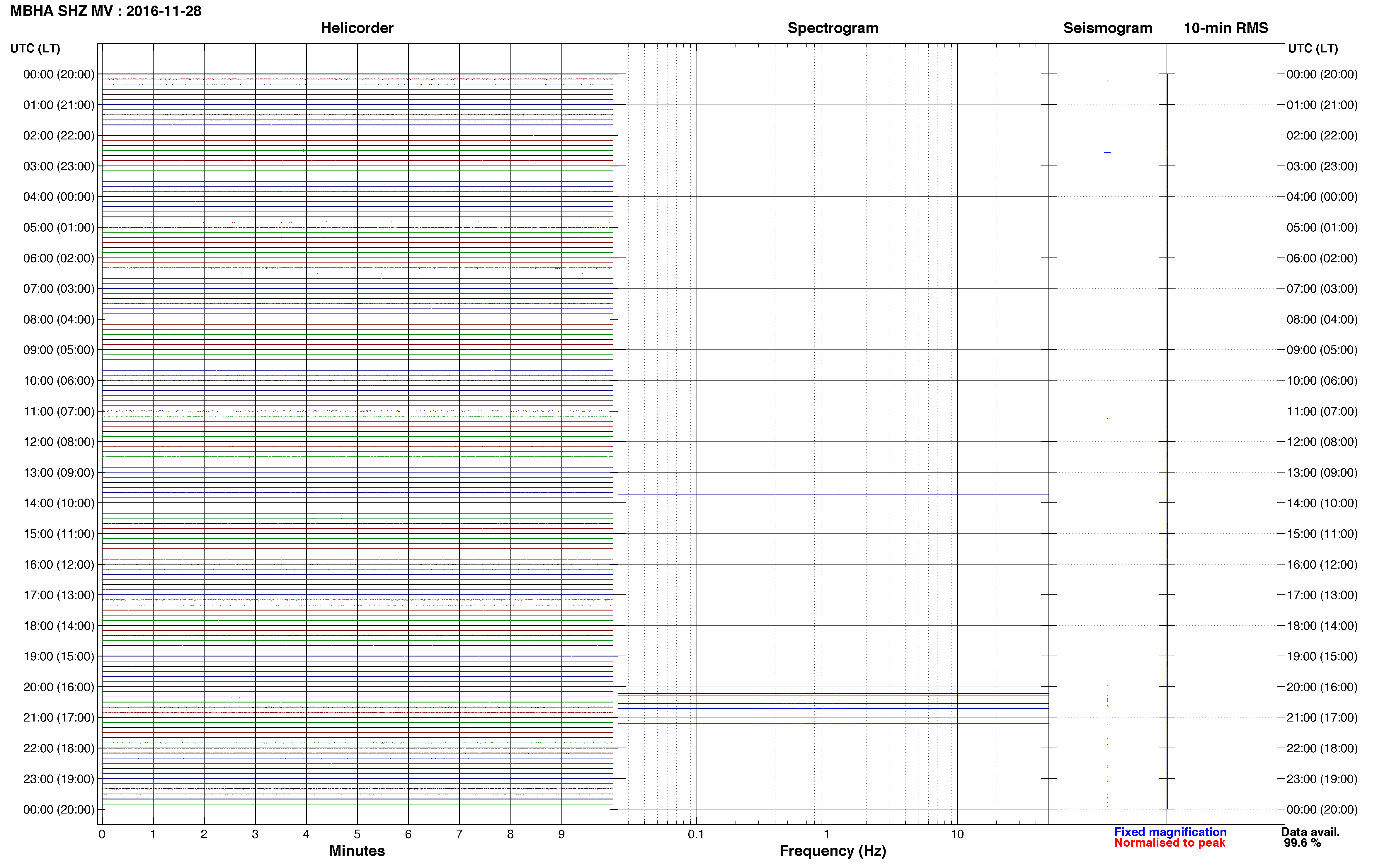1389x868 pixels.
Task: Click the '10-min RMS' panel heading
Action: coord(1226,28)
